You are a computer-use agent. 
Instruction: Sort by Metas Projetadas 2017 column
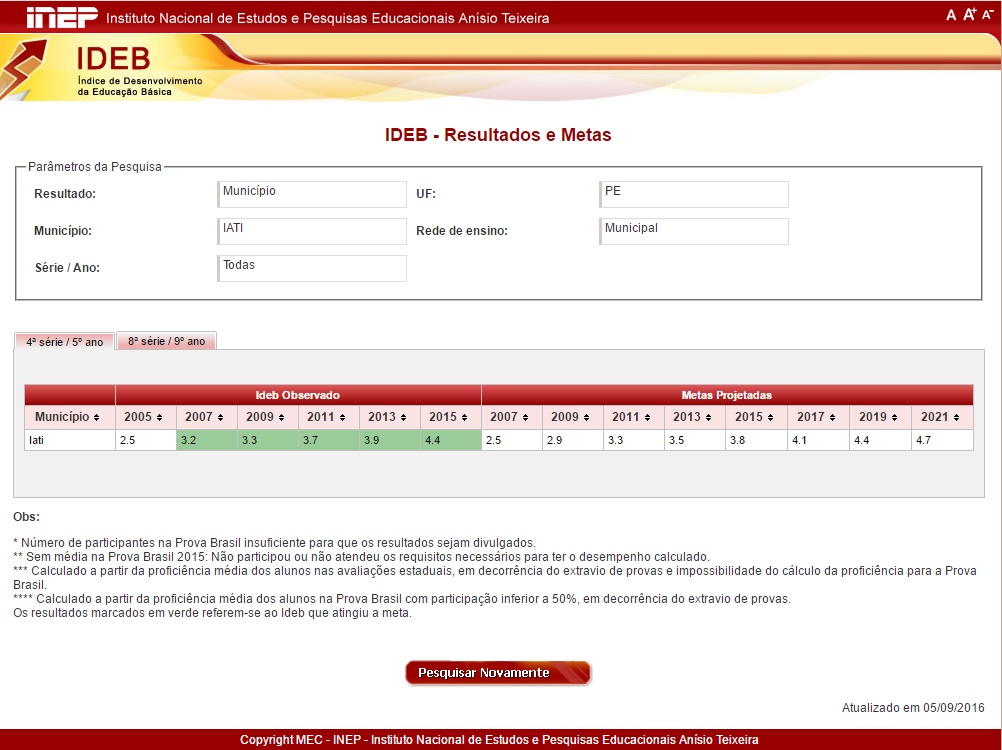tap(819, 417)
